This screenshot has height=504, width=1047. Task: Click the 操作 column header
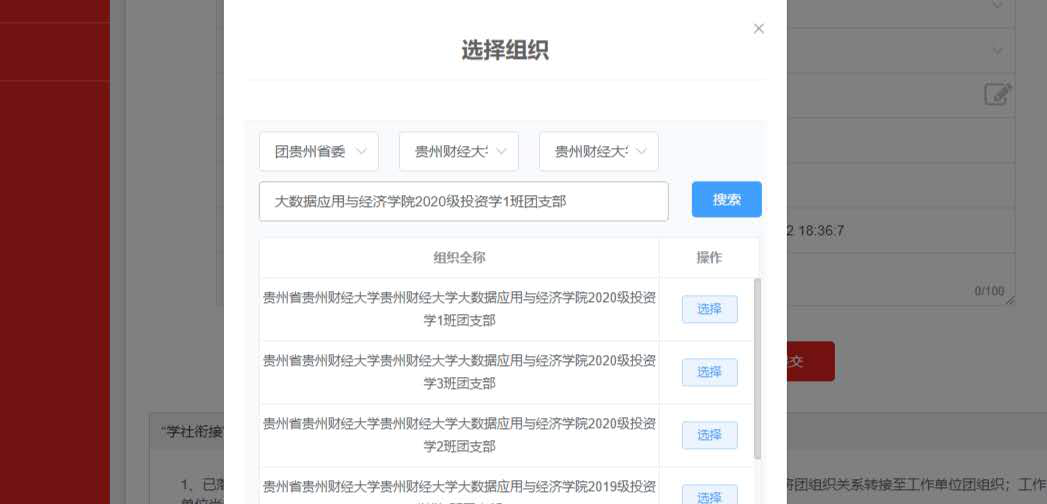tap(709, 258)
